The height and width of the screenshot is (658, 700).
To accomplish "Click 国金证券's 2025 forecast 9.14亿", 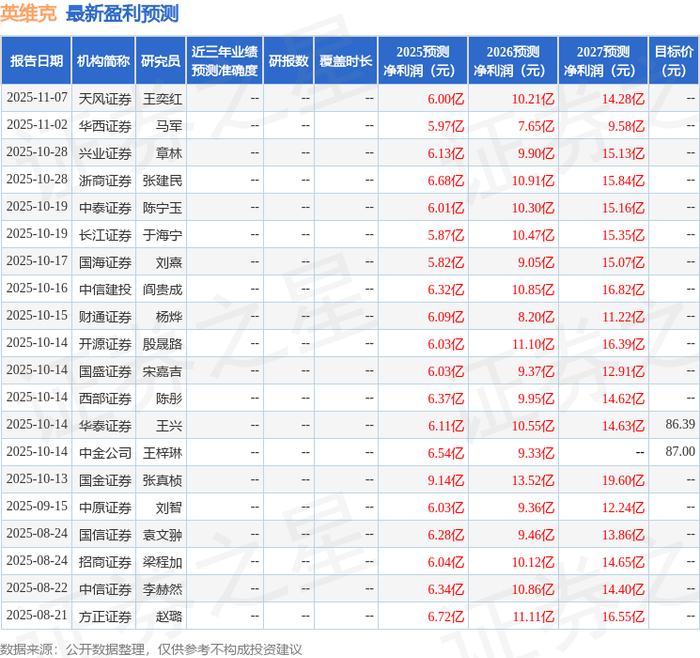I will coord(446,480).
